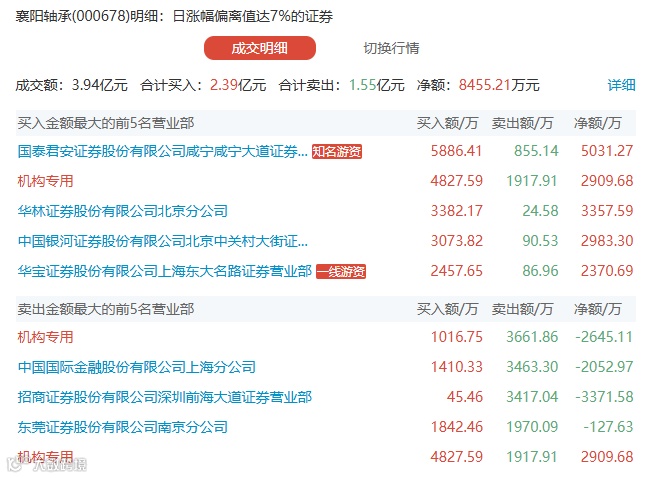Click the net amount 5031.27
This screenshot has width=653, height=478.
(x=607, y=151)
